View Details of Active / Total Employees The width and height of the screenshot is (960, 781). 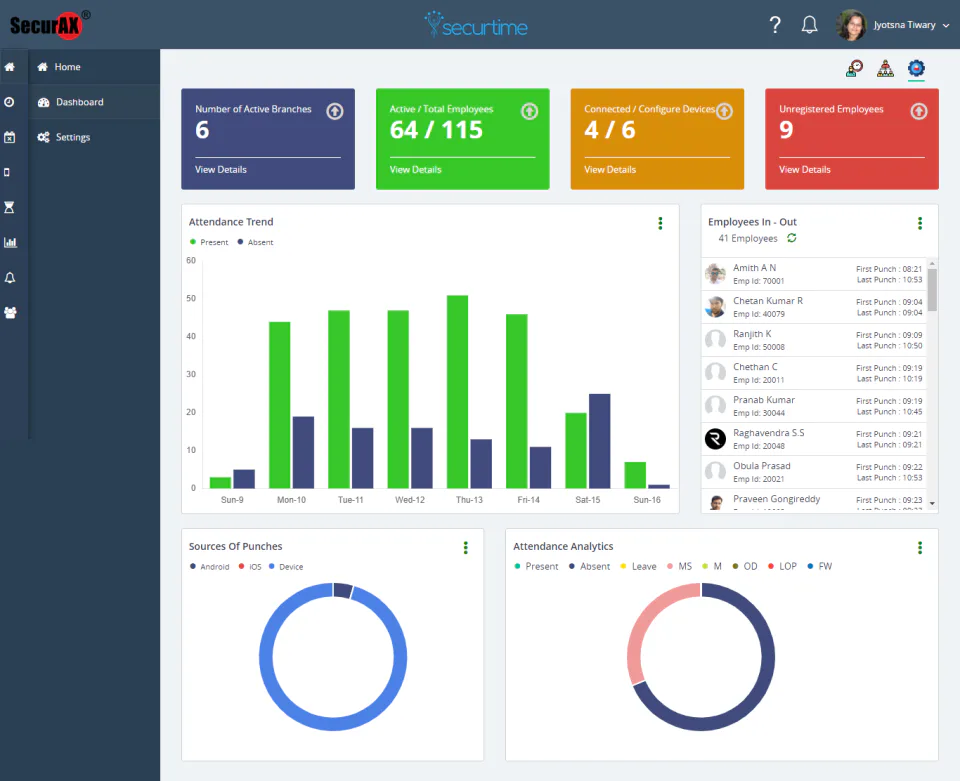(416, 170)
